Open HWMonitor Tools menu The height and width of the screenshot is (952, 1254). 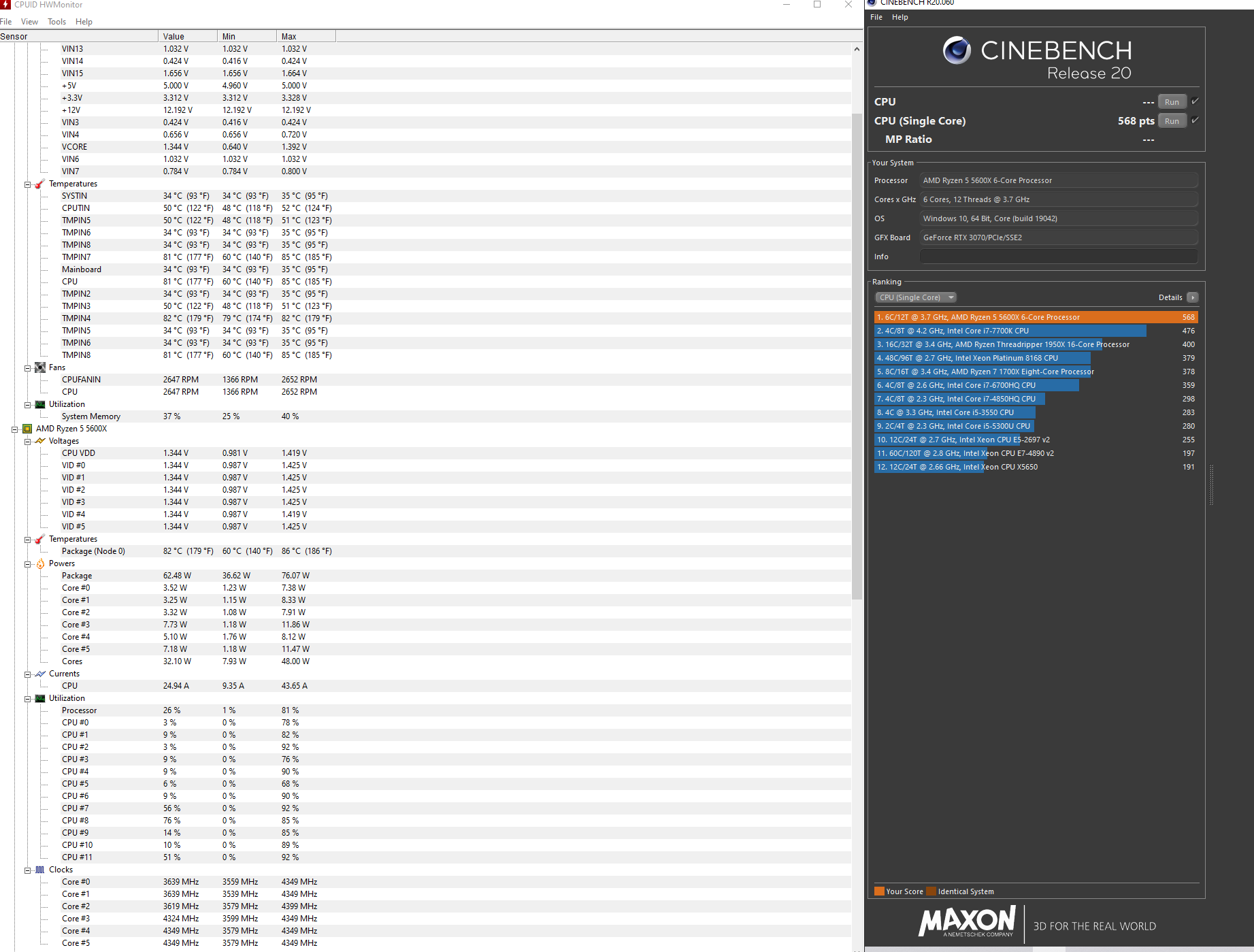pyautogui.click(x=56, y=22)
